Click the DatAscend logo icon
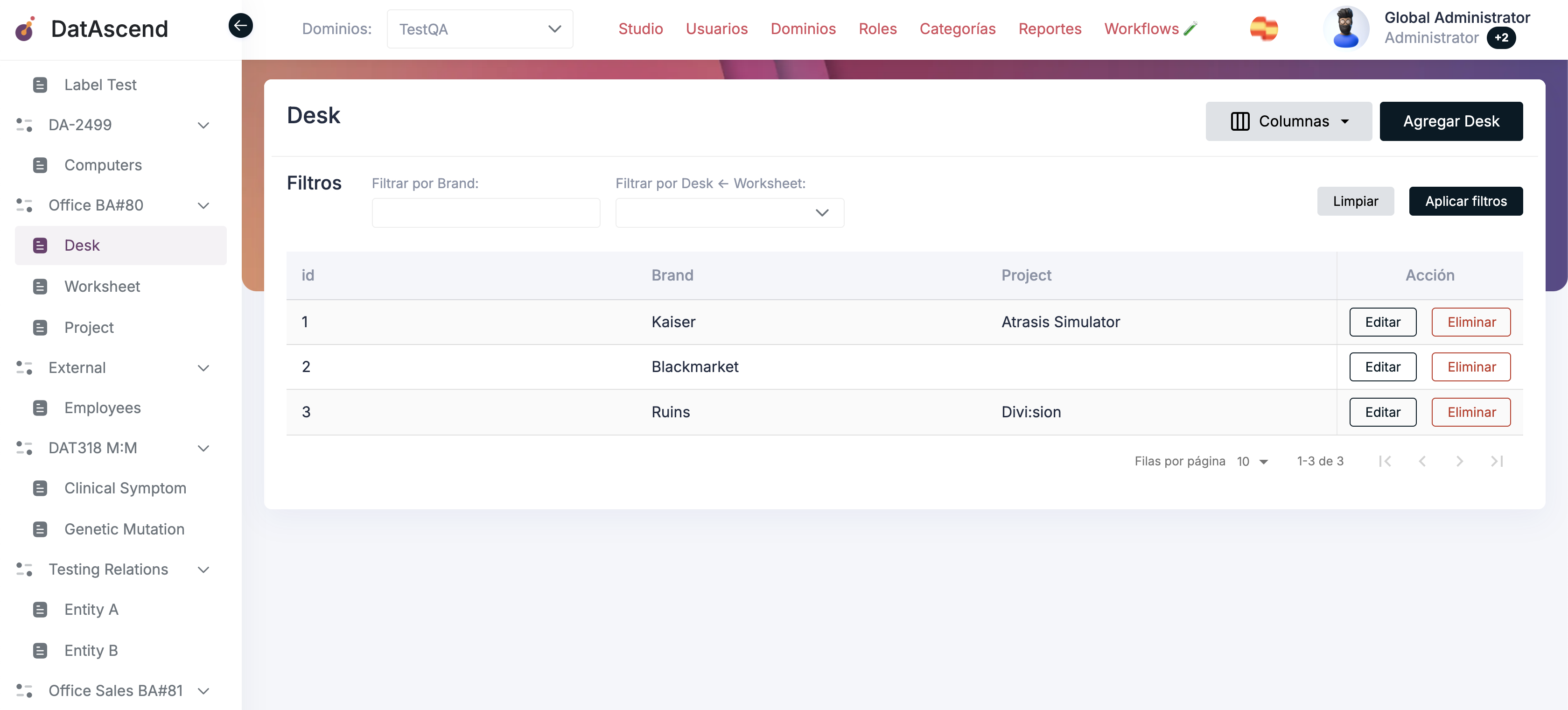The width and height of the screenshot is (1568, 710). point(25,28)
